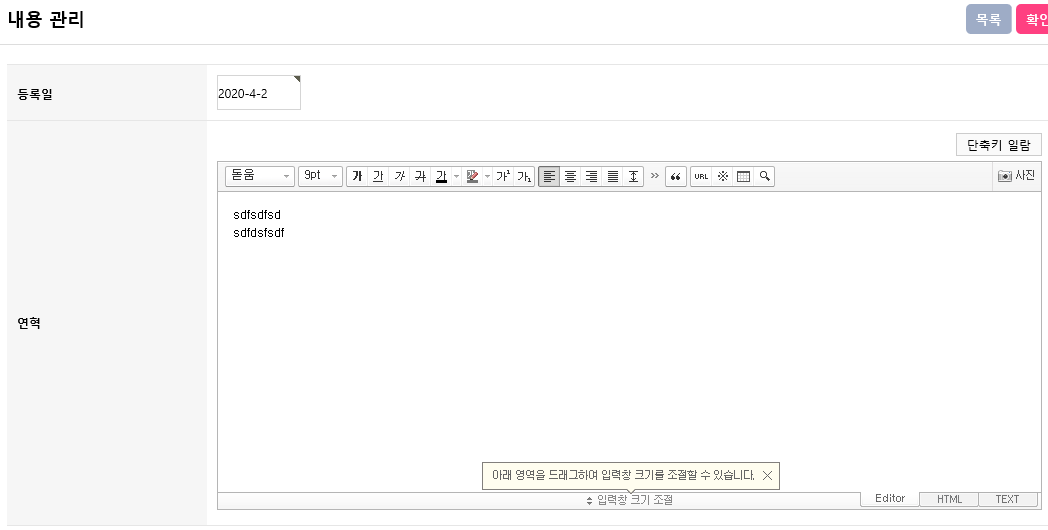Switch to the HTML tab
Viewport: 1048px width, 530px height.
949,499
